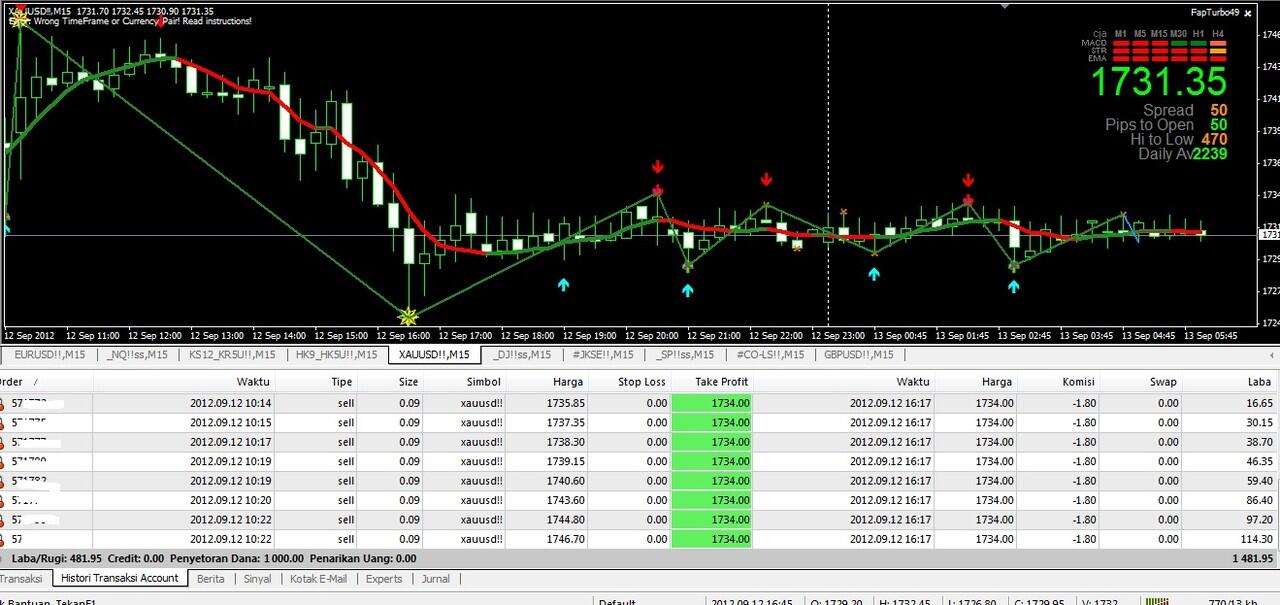Image resolution: width=1280 pixels, height=605 pixels.
Task: Click the yellow star marker at chart low
Action: point(408,317)
